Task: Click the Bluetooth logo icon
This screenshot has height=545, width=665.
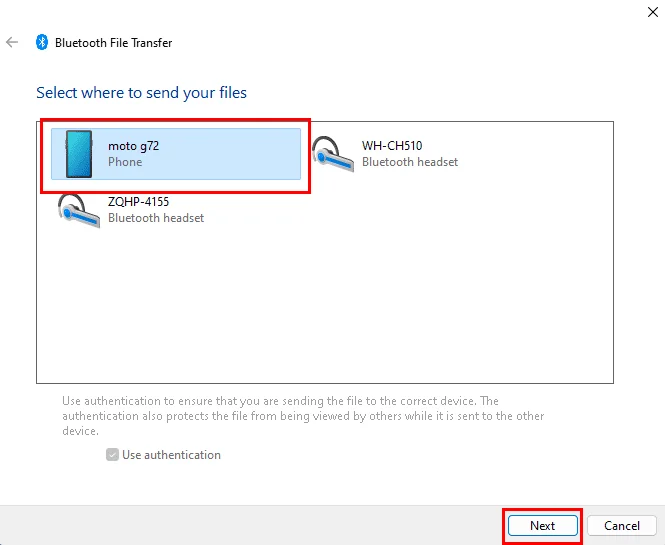Action: pyautogui.click(x=42, y=42)
